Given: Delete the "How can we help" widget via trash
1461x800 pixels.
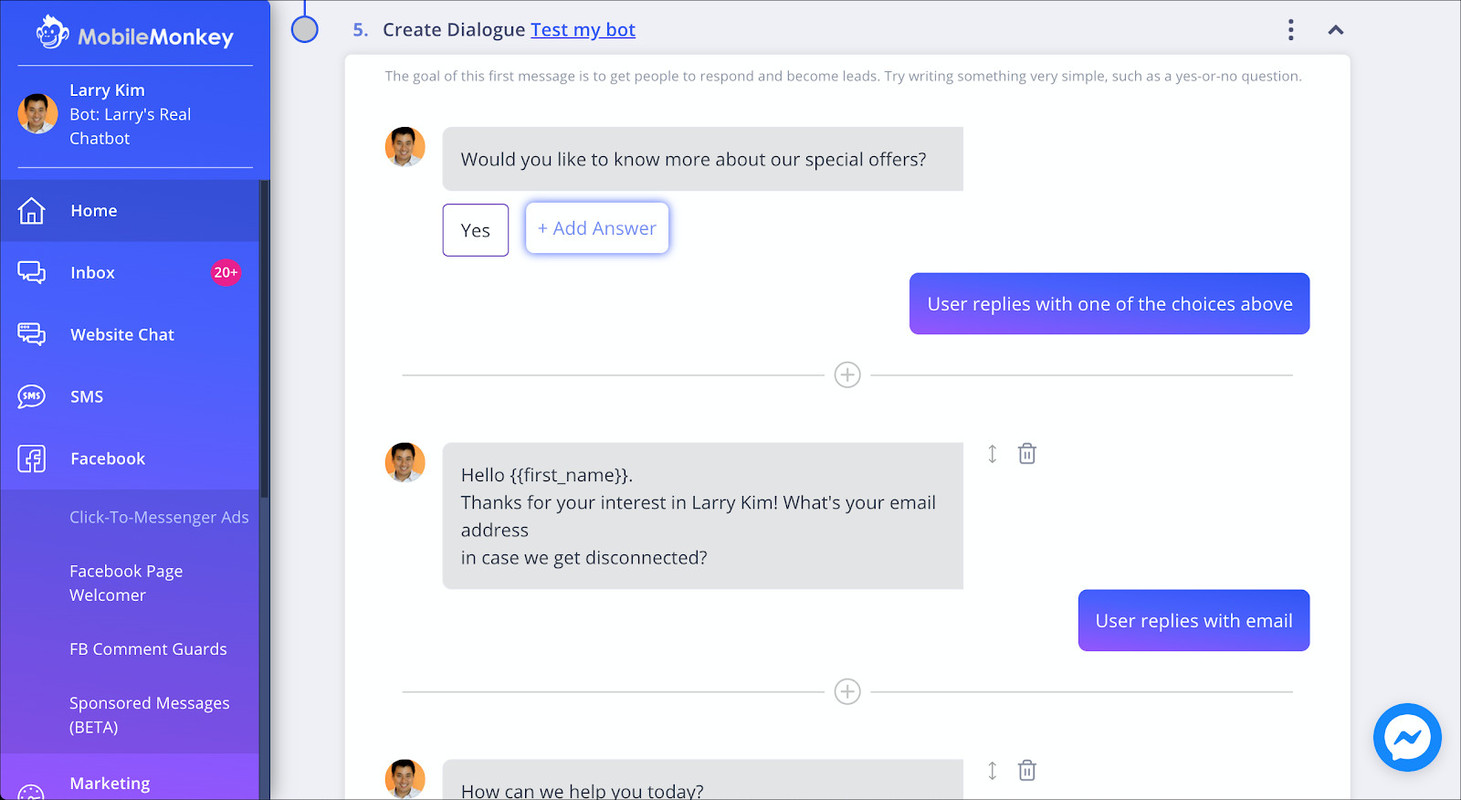Looking at the screenshot, I should click(1027, 770).
